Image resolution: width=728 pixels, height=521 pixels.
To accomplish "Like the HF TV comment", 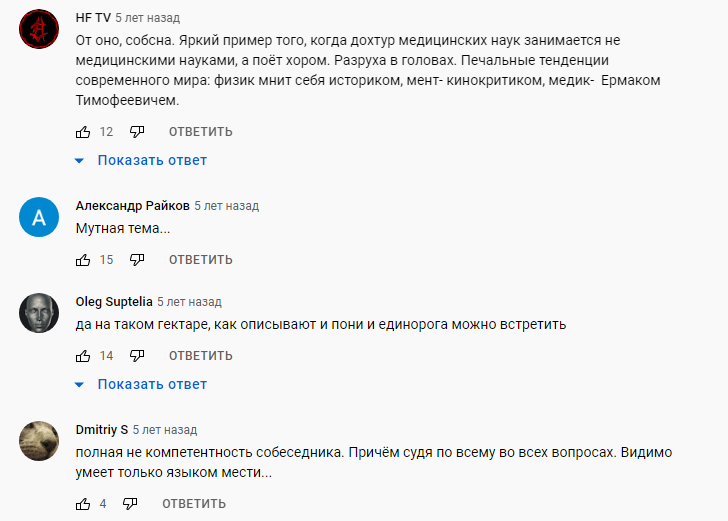I will click(83, 132).
